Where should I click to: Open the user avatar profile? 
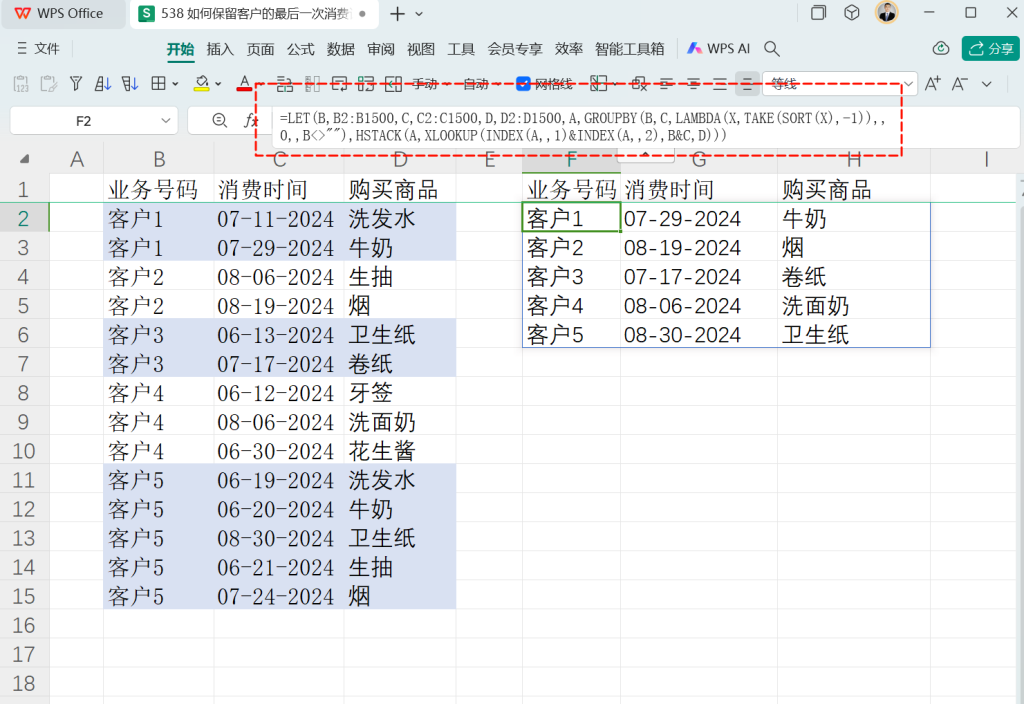[886, 12]
